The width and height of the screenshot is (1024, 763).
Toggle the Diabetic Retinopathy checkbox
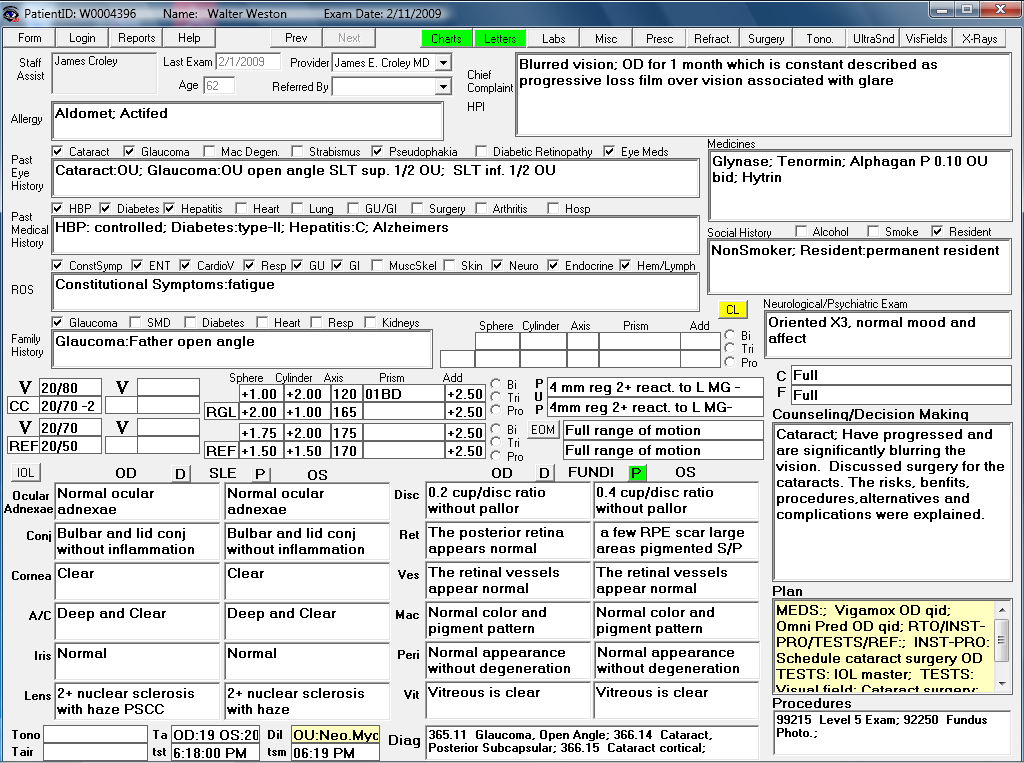481,152
